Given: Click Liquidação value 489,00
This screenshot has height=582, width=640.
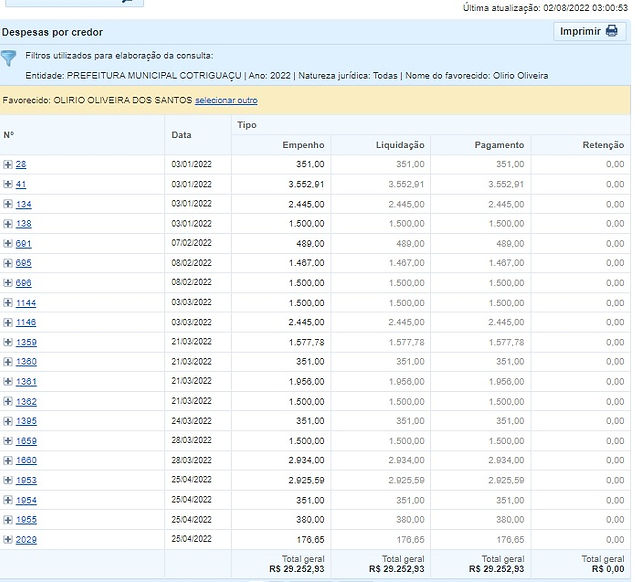Looking at the screenshot, I should [410, 243].
